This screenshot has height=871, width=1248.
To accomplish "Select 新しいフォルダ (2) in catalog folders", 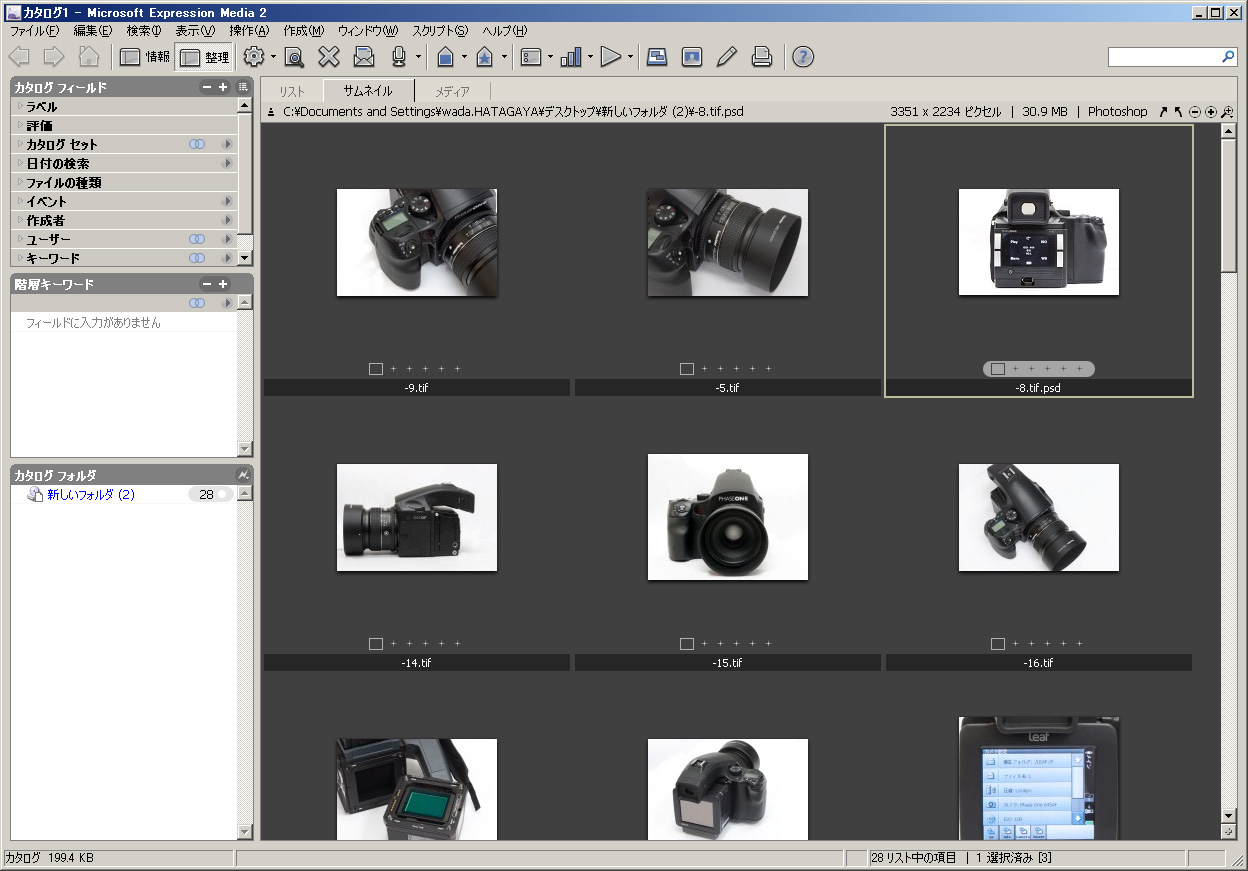I will tap(90, 495).
